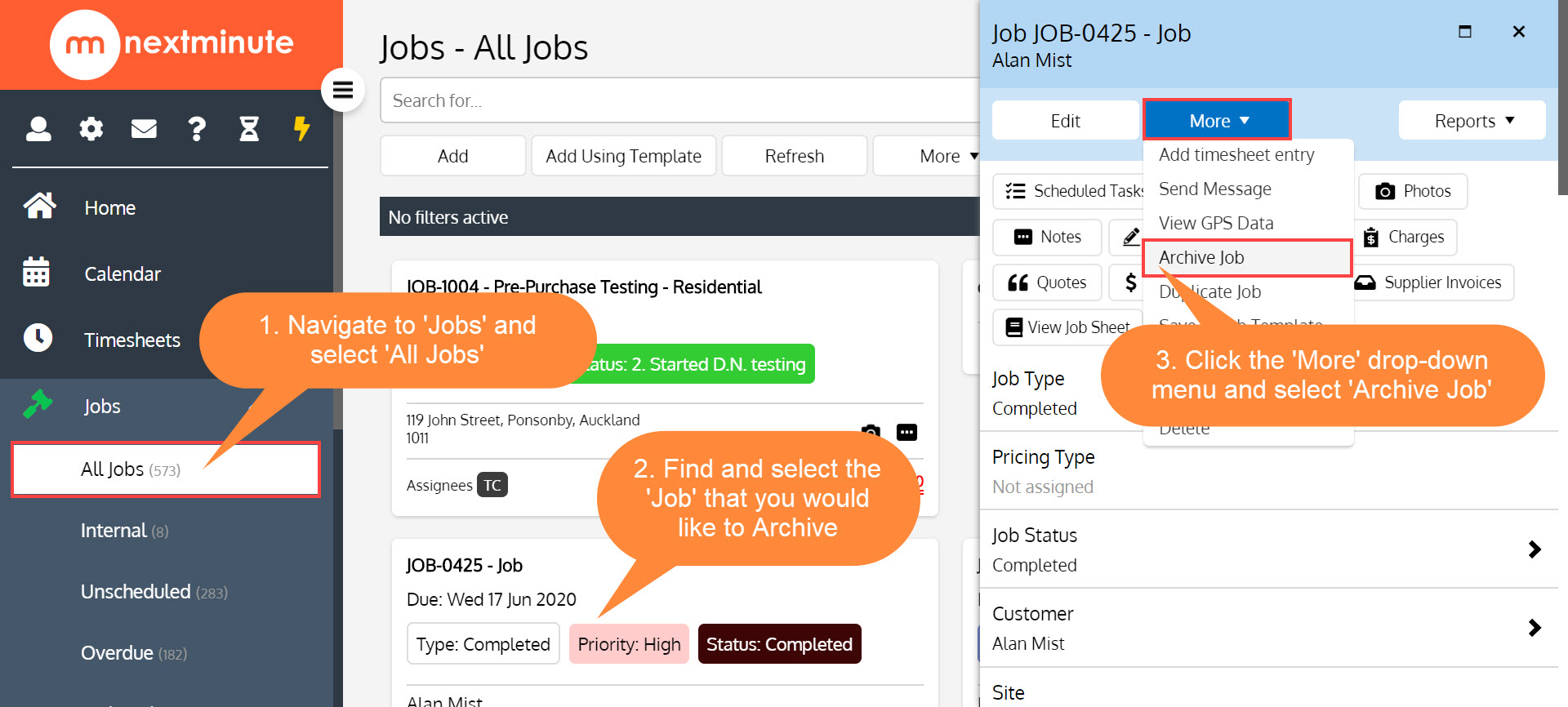Click the notes icon on JOB-1004 card

pos(906,432)
